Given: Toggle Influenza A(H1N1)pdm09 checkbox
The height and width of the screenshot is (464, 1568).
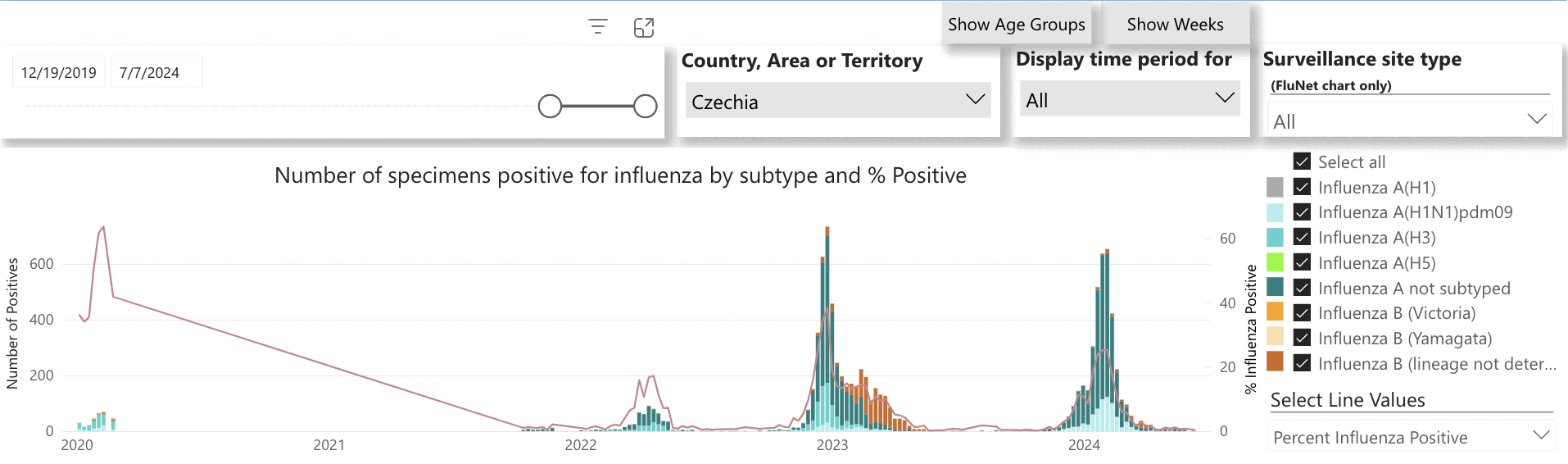Looking at the screenshot, I should tap(1302, 212).
